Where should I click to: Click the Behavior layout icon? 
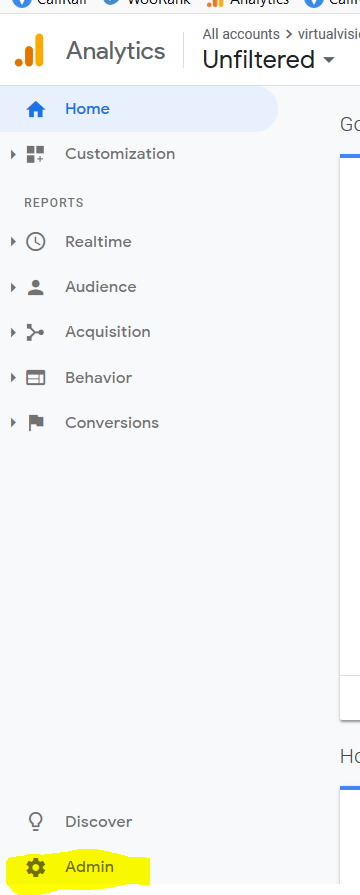point(35,378)
